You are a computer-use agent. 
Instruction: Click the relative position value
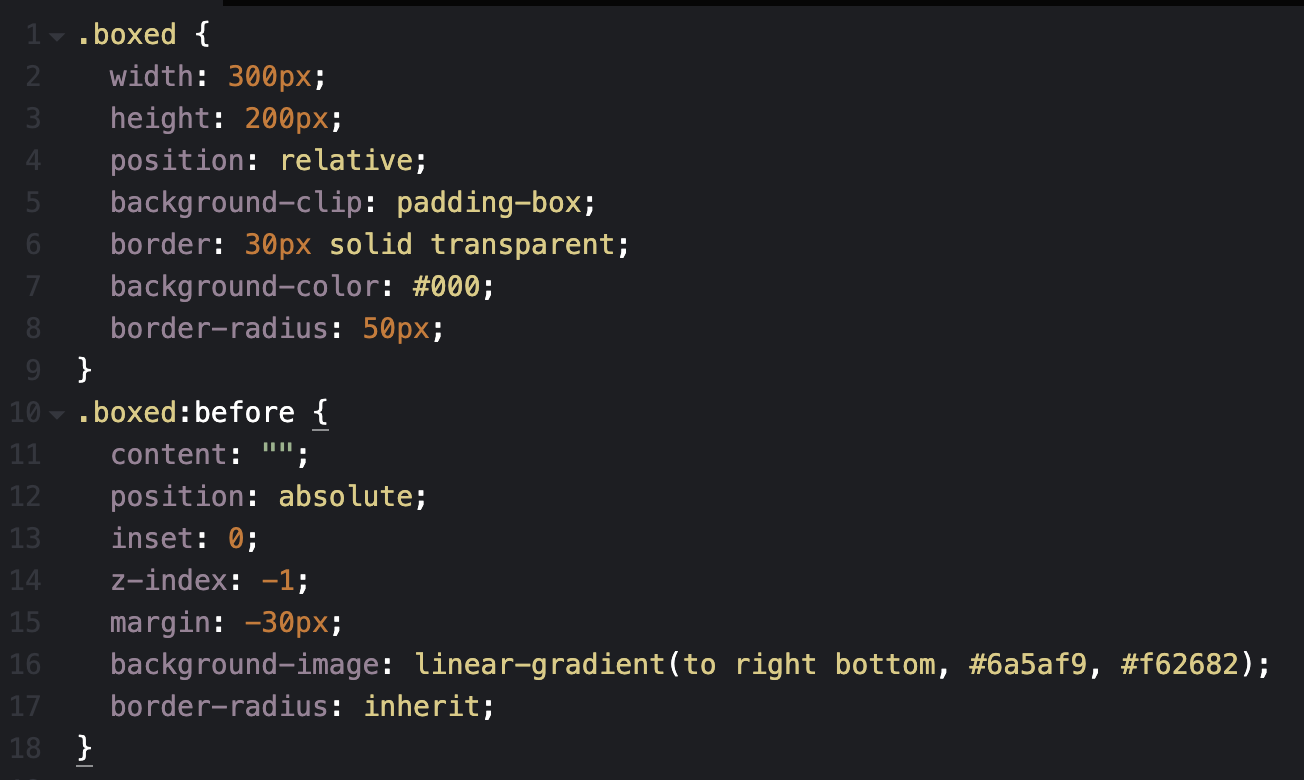pos(346,161)
